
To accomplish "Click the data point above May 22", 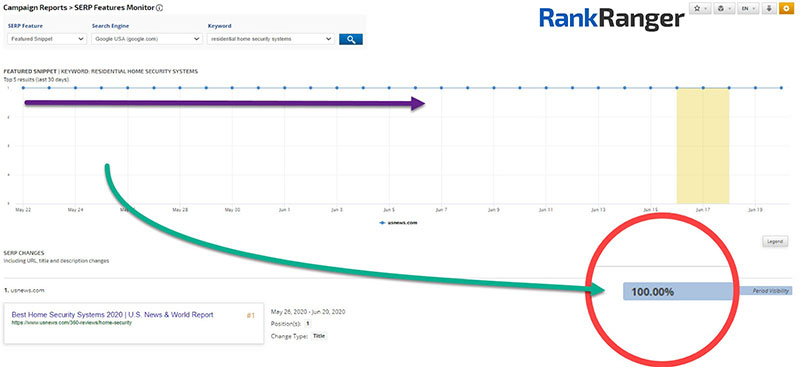I will click(23, 88).
